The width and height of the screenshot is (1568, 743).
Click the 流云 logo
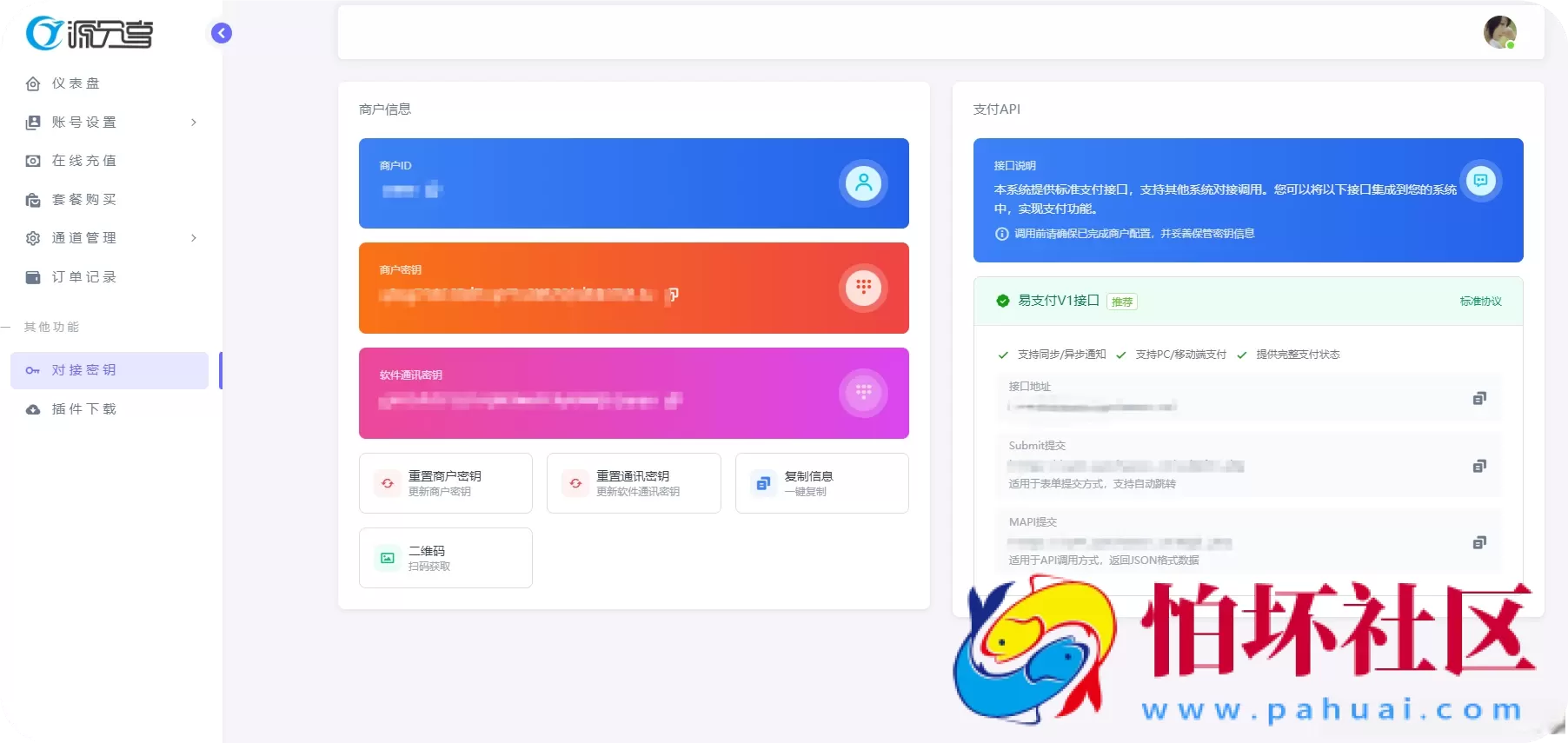(x=89, y=33)
